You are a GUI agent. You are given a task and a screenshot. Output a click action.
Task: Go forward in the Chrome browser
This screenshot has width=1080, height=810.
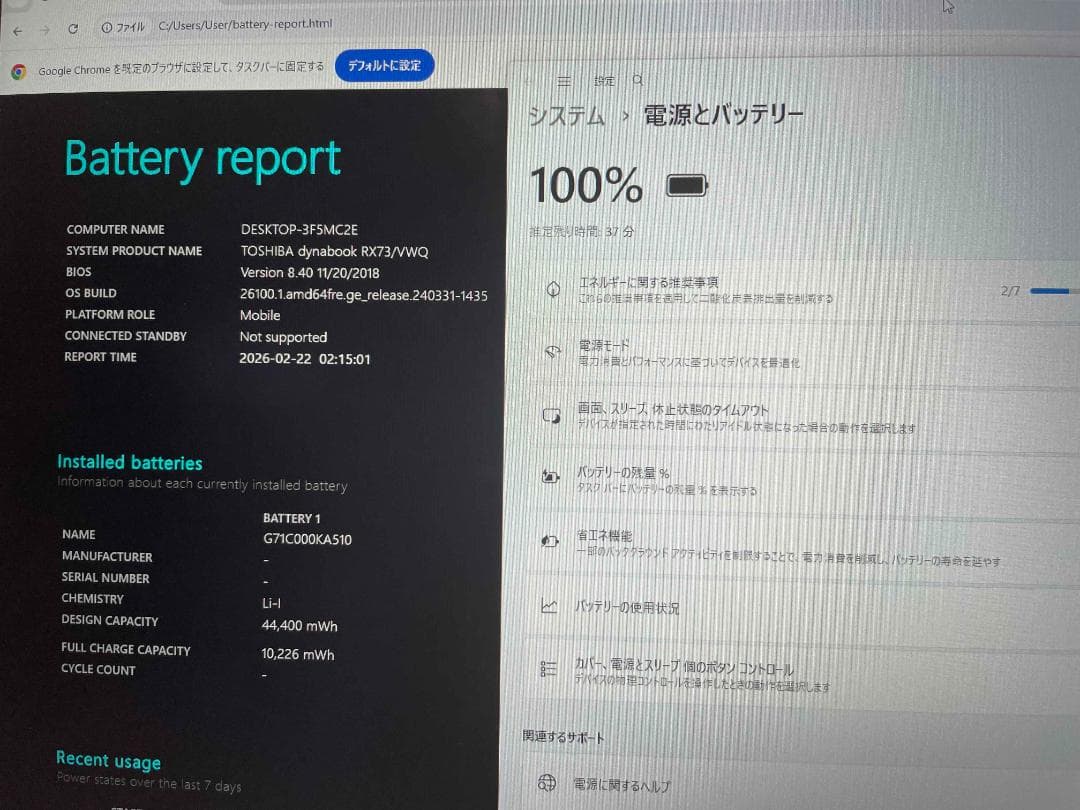45,30
